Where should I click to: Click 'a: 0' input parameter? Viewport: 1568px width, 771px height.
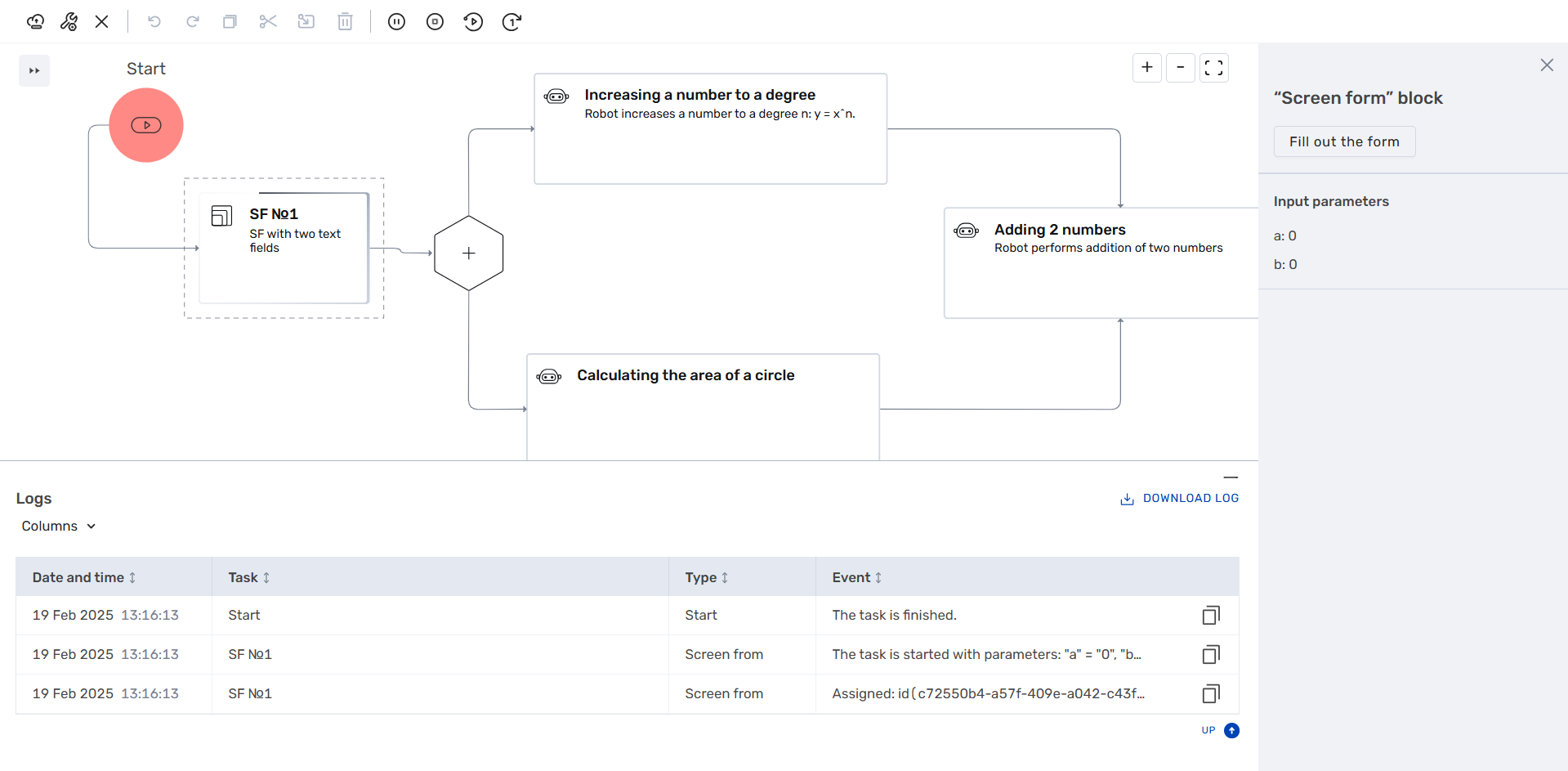[x=1285, y=236]
